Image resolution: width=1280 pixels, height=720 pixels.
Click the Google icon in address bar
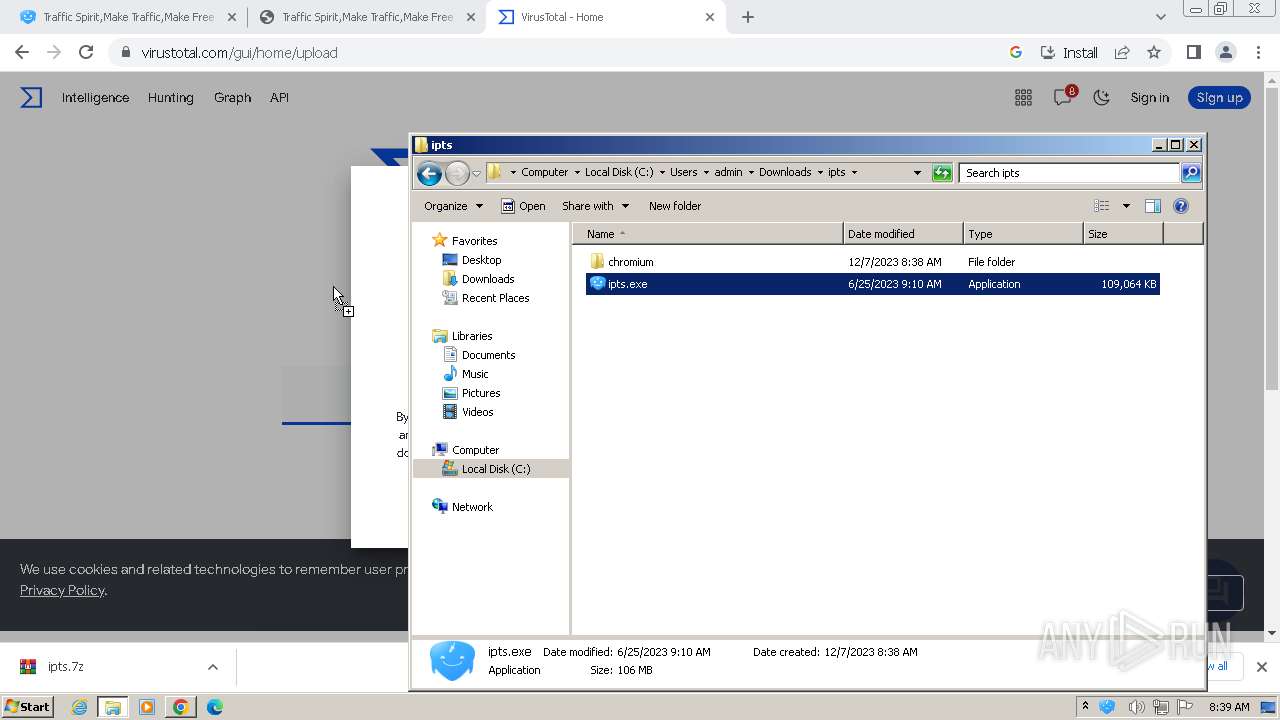pos(1016,52)
